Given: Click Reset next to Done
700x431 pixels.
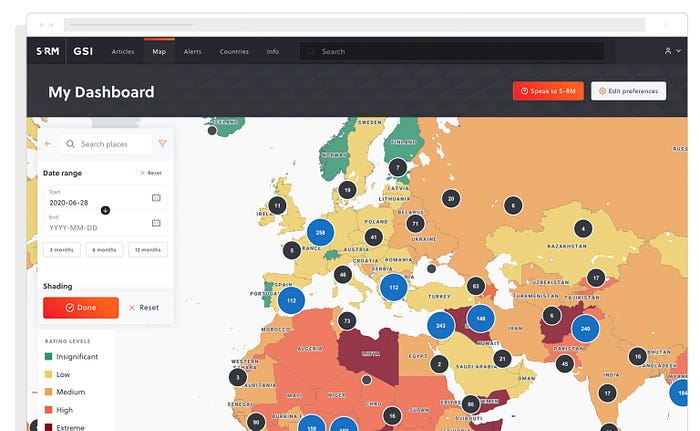Looking at the screenshot, I should pyautogui.click(x=144, y=307).
